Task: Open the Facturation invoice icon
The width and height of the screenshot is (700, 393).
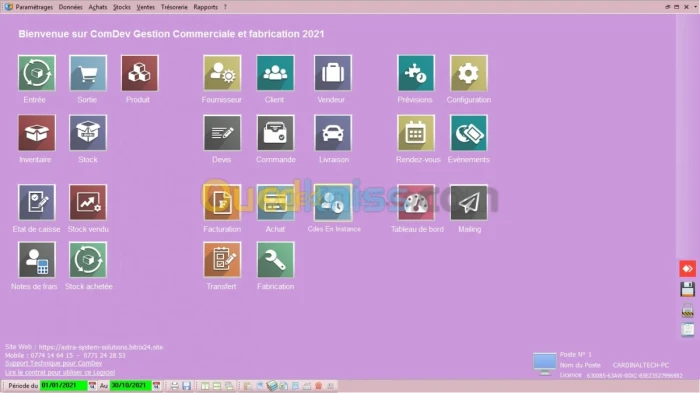Action: (x=222, y=202)
